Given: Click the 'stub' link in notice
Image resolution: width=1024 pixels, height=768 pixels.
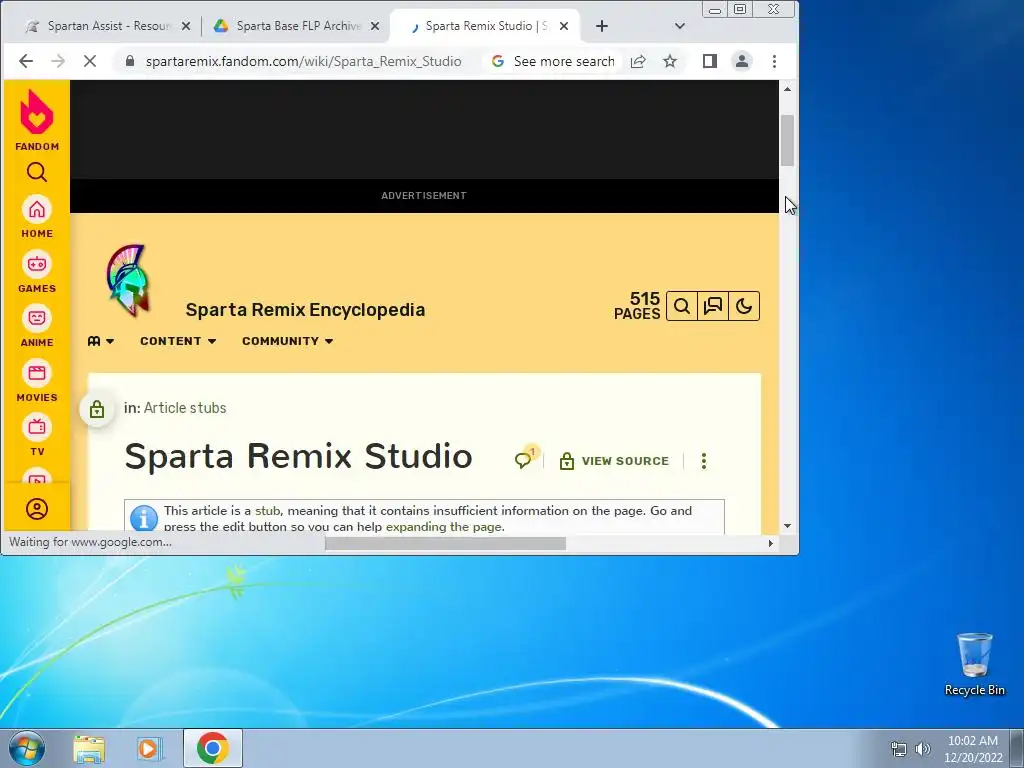Looking at the screenshot, I should [268, 511].
